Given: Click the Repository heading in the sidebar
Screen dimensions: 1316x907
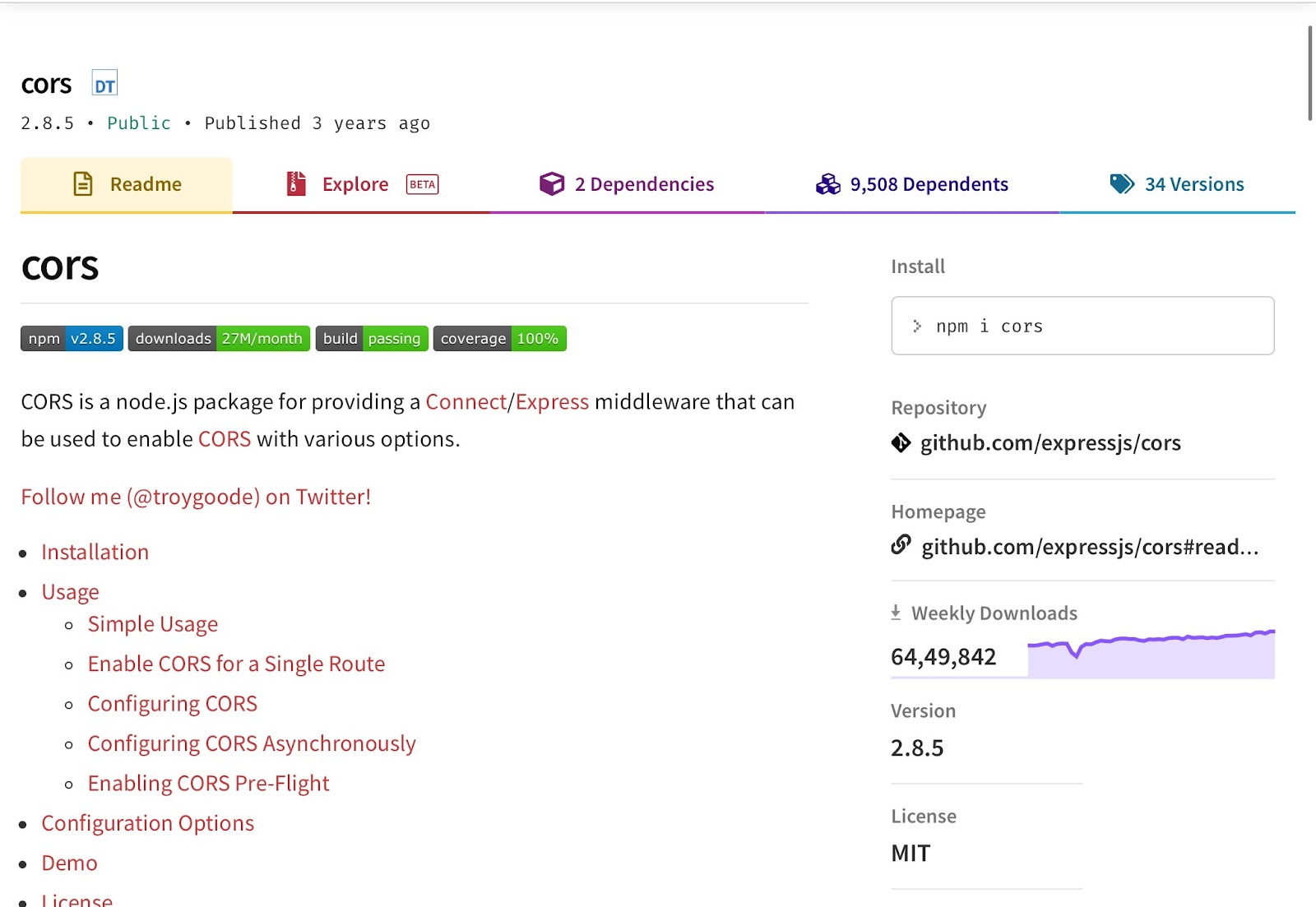Looking at the screenshot, I should tap(938, 408).
